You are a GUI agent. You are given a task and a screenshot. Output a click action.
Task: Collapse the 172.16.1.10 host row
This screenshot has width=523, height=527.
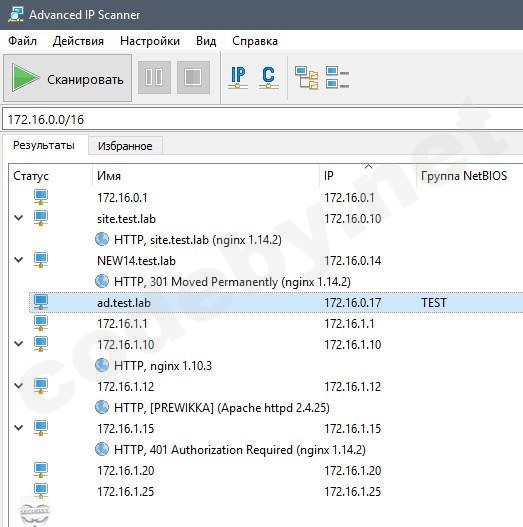pyautogui.click(x=19, y=343)
